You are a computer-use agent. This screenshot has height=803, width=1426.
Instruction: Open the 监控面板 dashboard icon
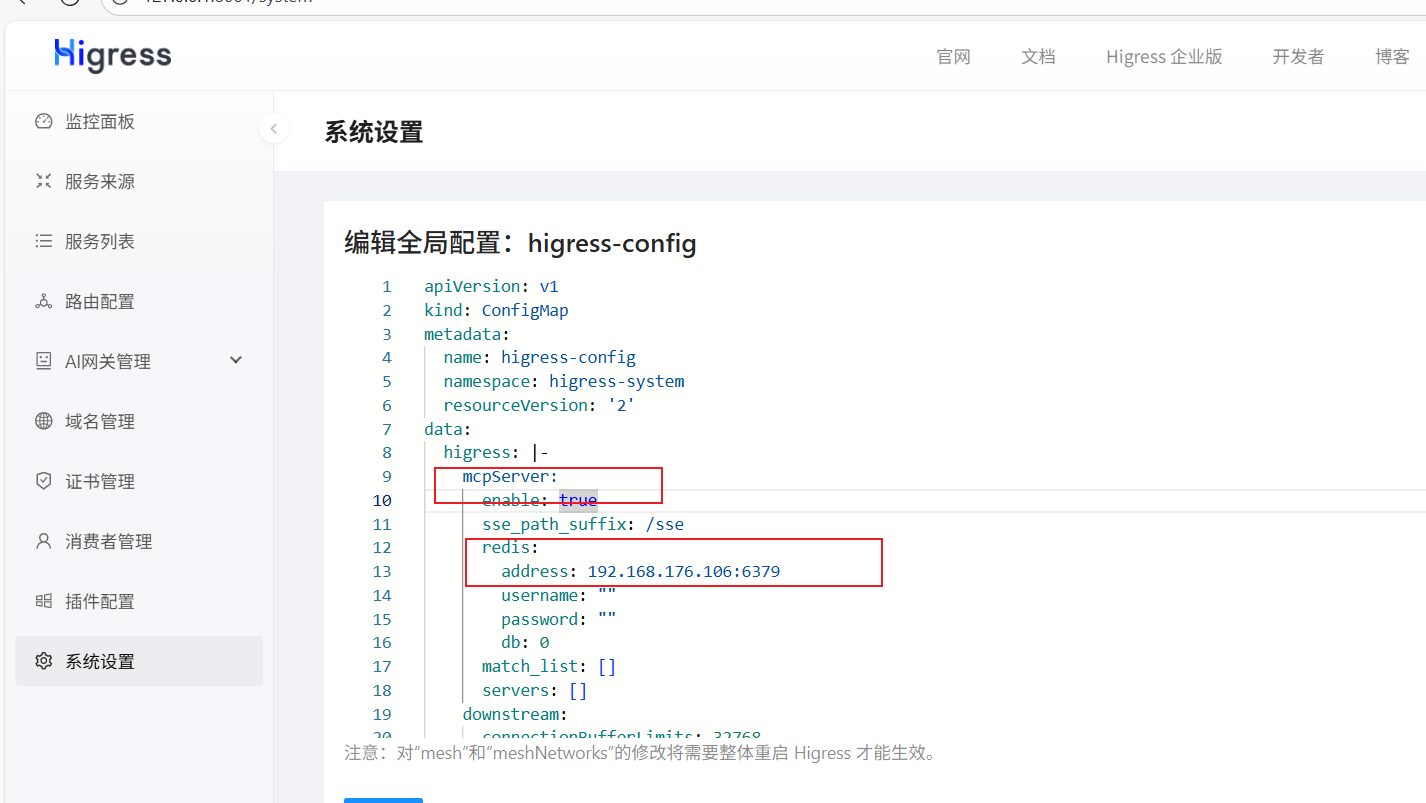tap(43, 120)
